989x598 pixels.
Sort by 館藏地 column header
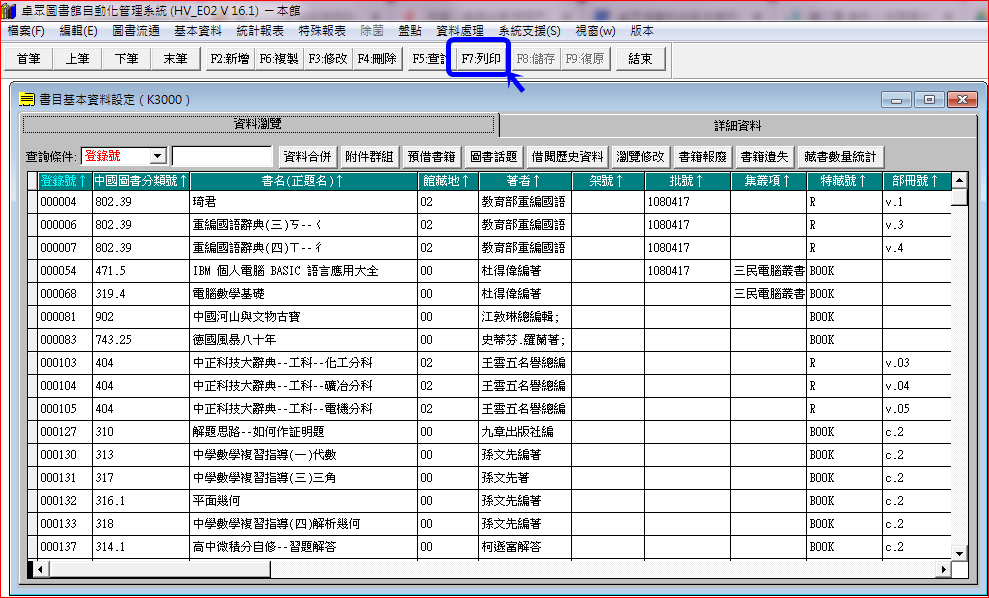coord(448,181)
